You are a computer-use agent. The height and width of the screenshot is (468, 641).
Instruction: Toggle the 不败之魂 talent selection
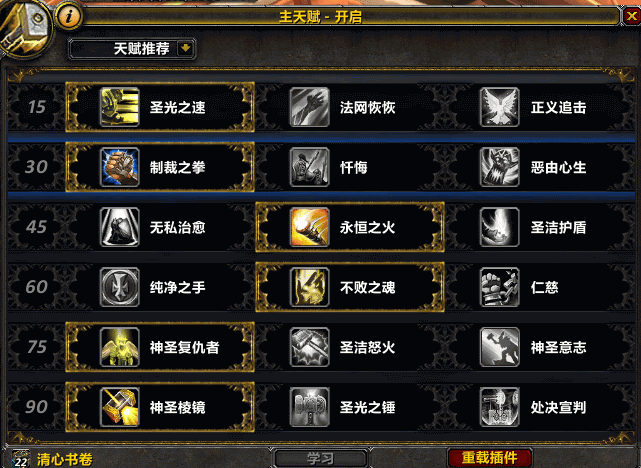coord(350,287)
